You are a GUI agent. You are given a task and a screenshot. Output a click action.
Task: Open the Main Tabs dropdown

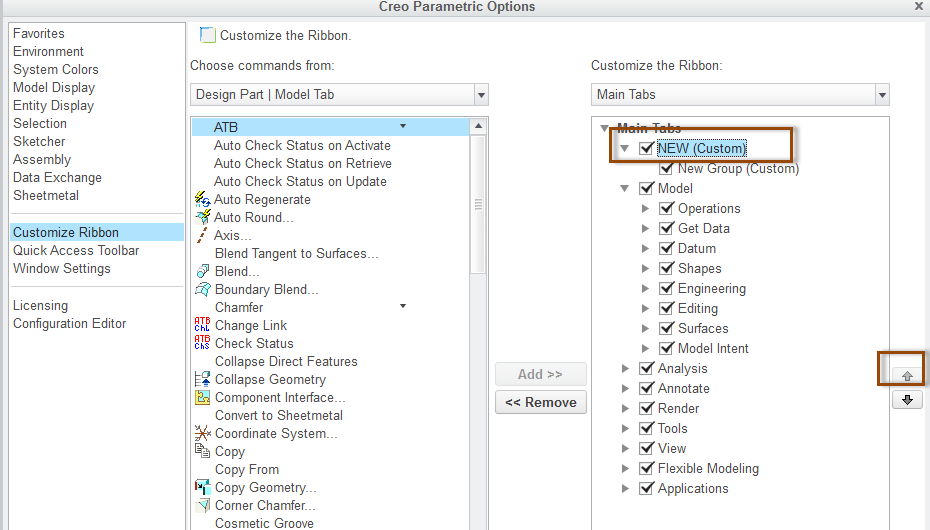pos(882,95)
